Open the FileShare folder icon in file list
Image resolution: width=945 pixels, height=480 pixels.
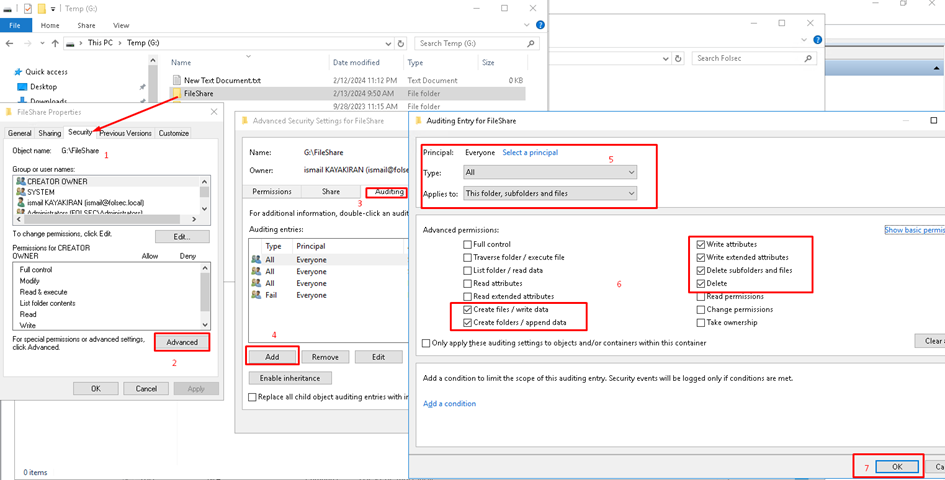click(176, 93)
